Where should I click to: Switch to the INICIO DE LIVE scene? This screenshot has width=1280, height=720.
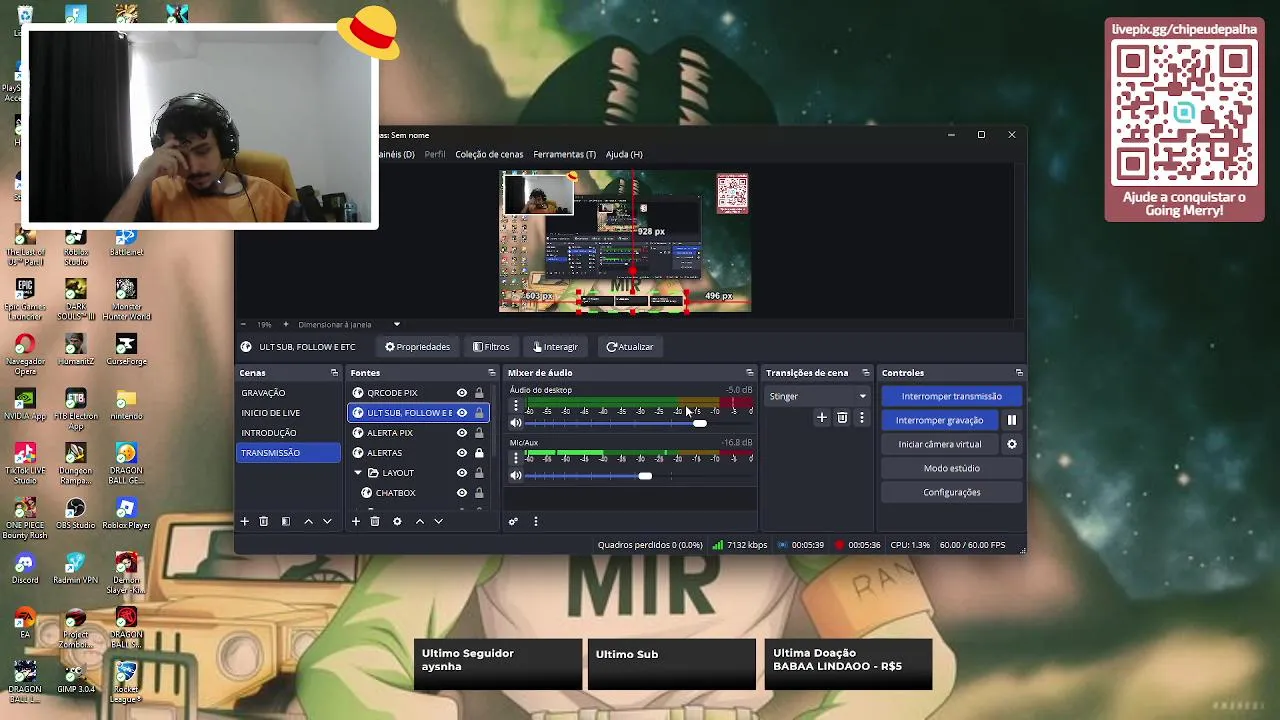(289, 413)
